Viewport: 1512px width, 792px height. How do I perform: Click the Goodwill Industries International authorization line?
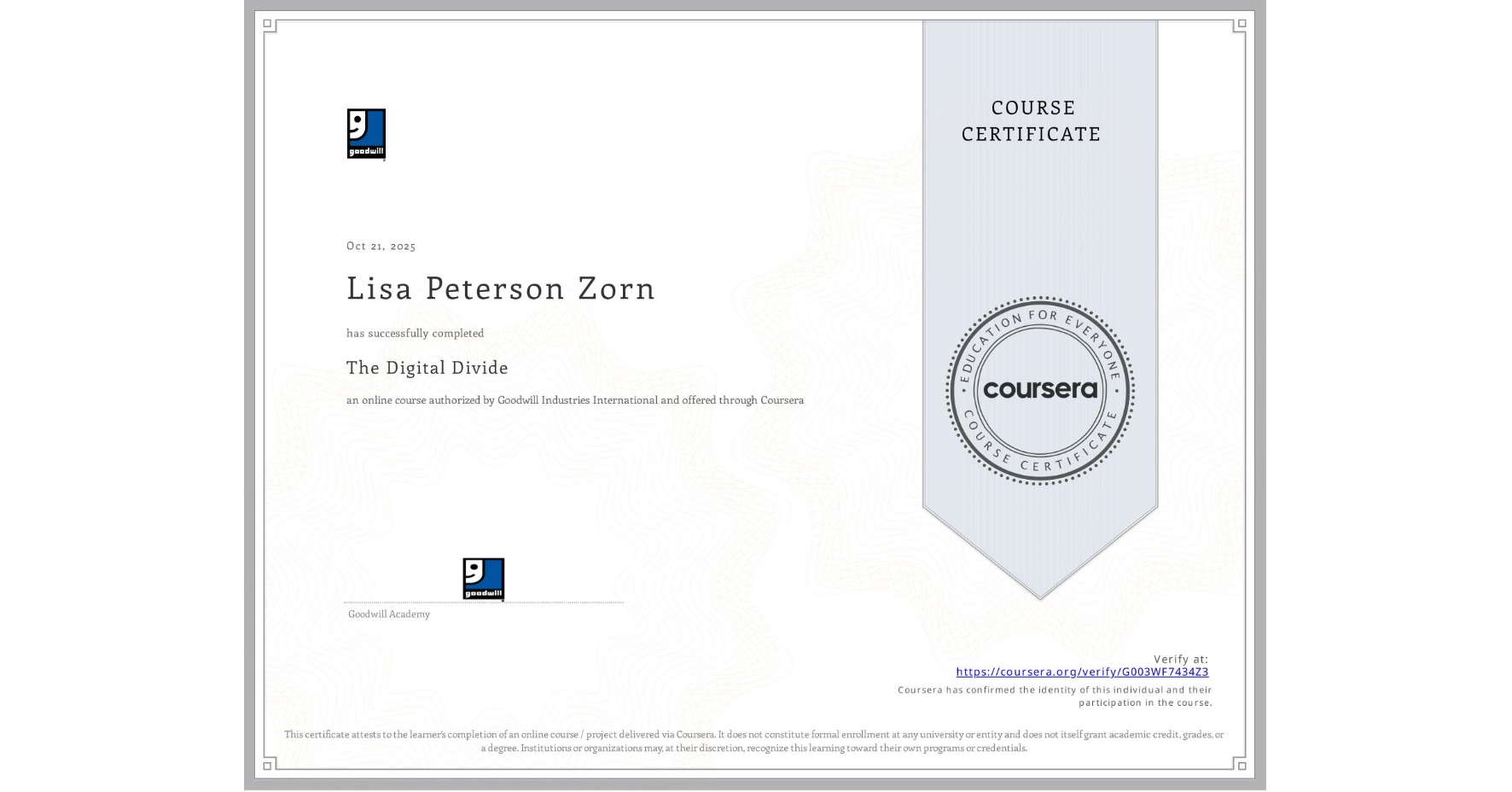[575, 400]
